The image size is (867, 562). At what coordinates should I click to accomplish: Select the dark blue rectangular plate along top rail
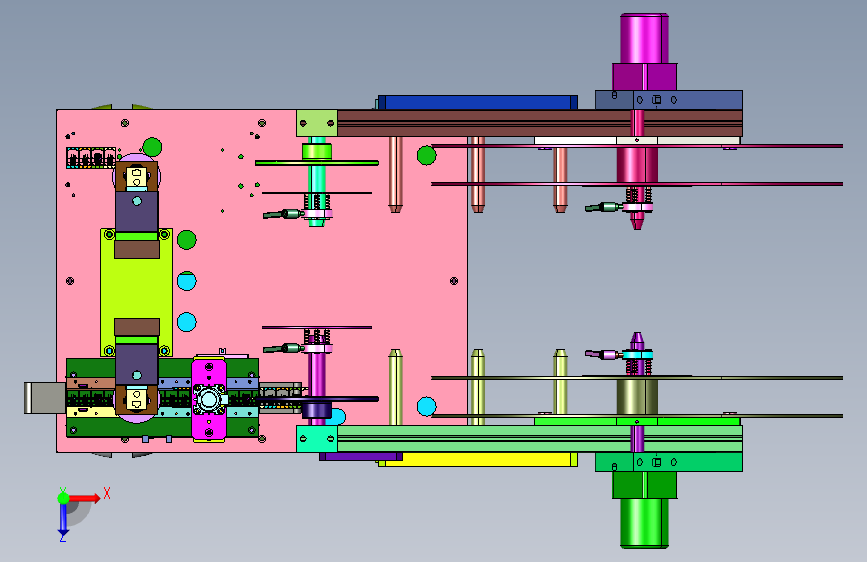pyautogui.click(x=478, y=102)
